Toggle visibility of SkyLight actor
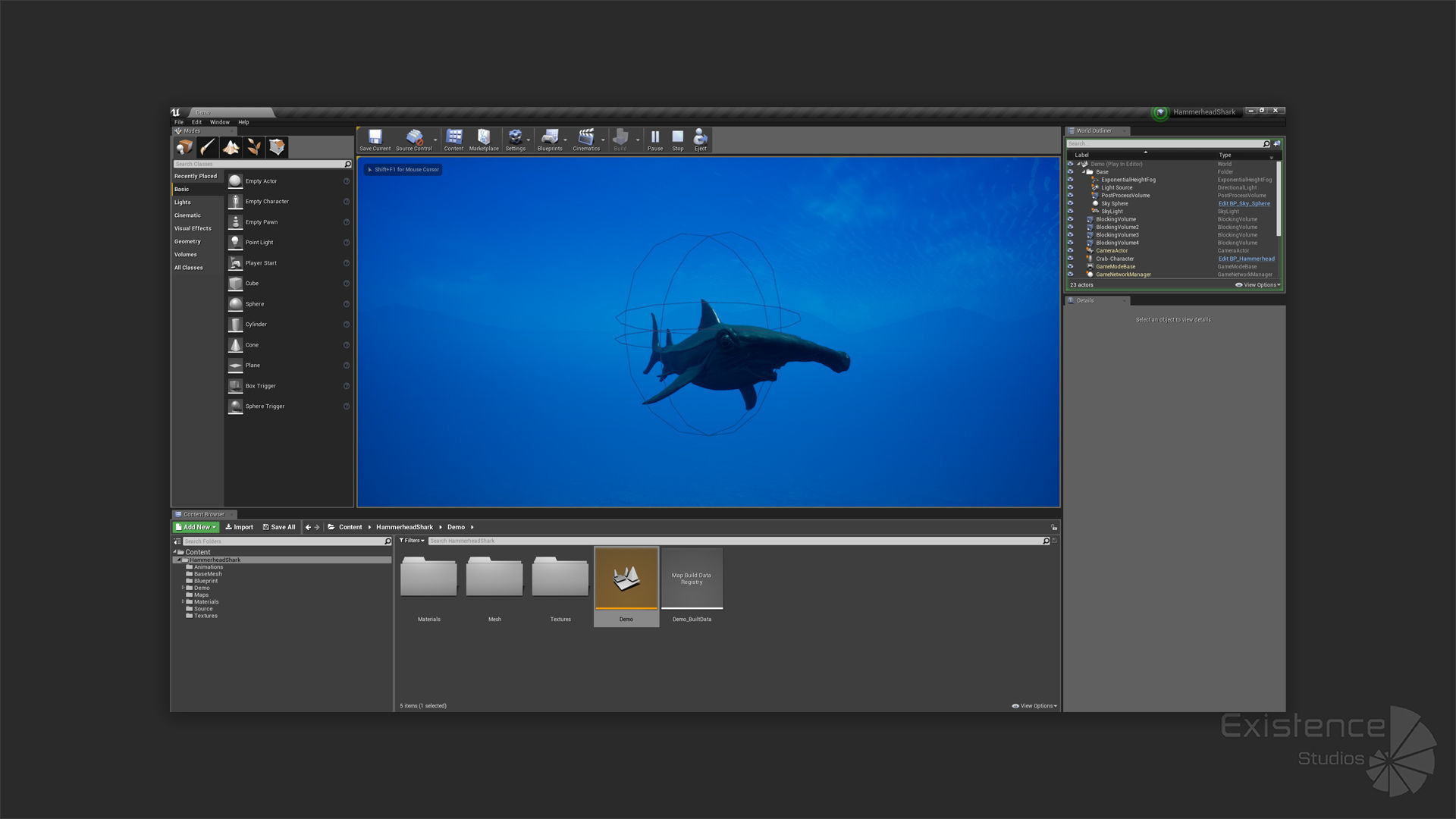 (x=1071, y=212)
